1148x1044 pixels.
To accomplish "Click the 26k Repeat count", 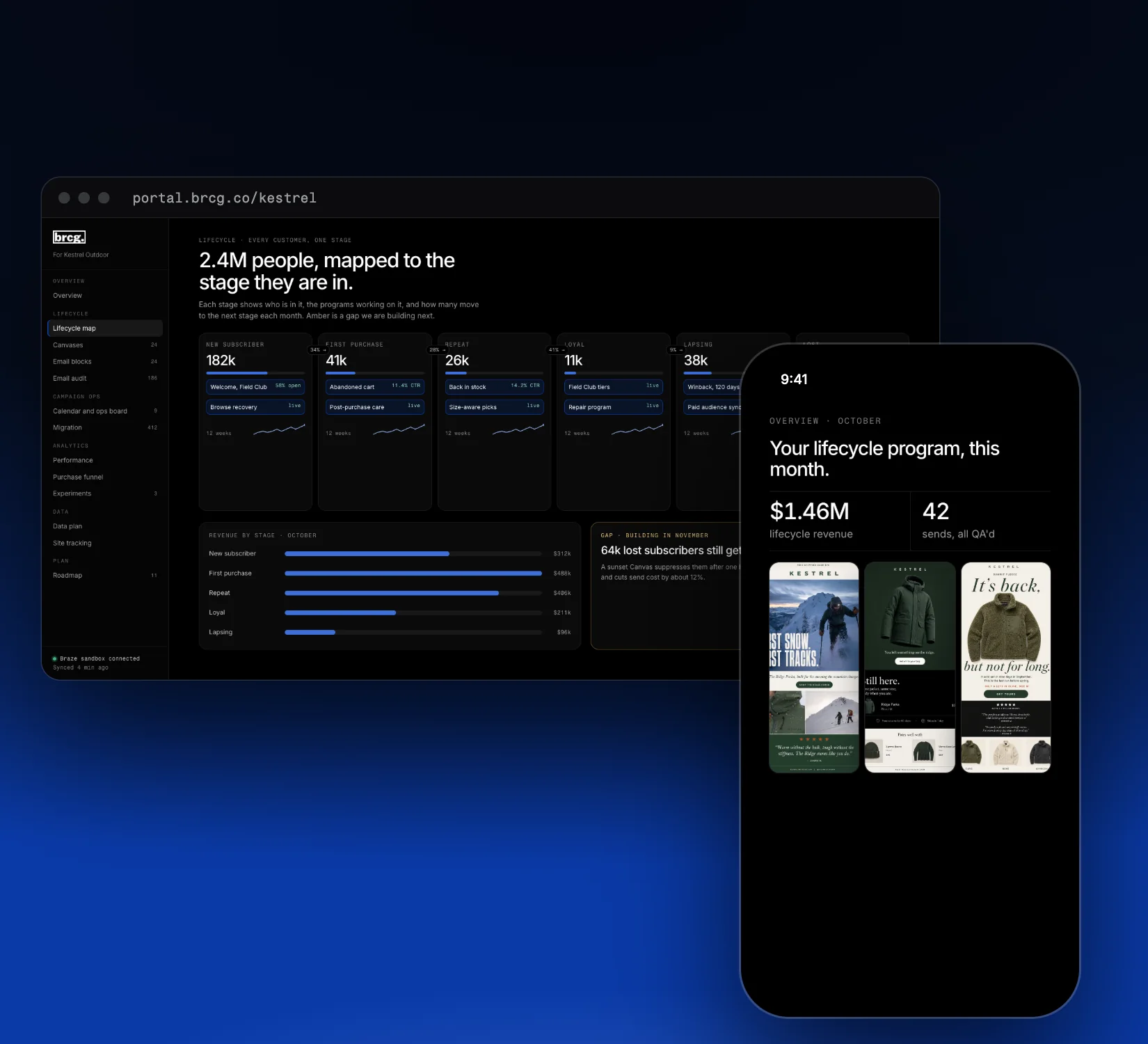I will point(457,361).
